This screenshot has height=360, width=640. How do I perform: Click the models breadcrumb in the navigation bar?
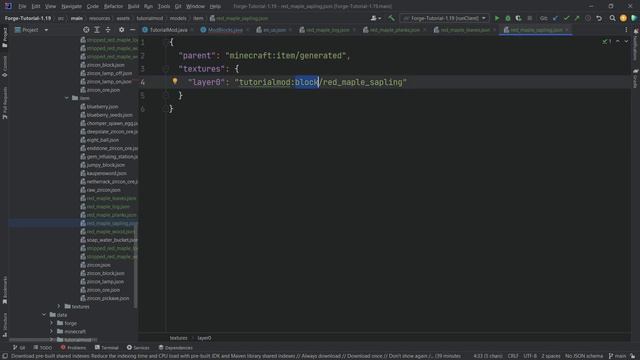(x=178, y=18)
